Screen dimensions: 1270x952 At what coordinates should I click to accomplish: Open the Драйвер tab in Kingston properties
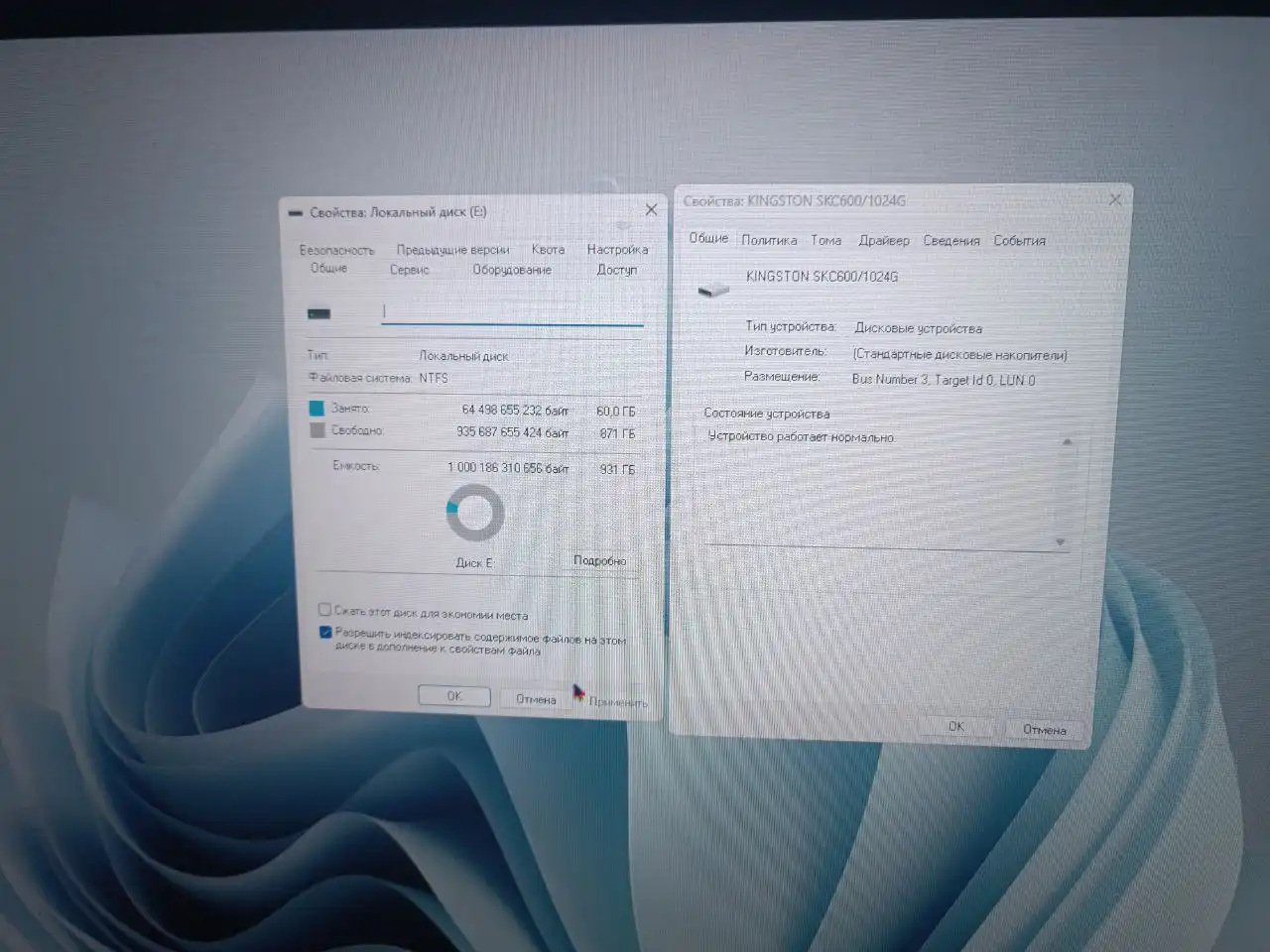[885, 240]
